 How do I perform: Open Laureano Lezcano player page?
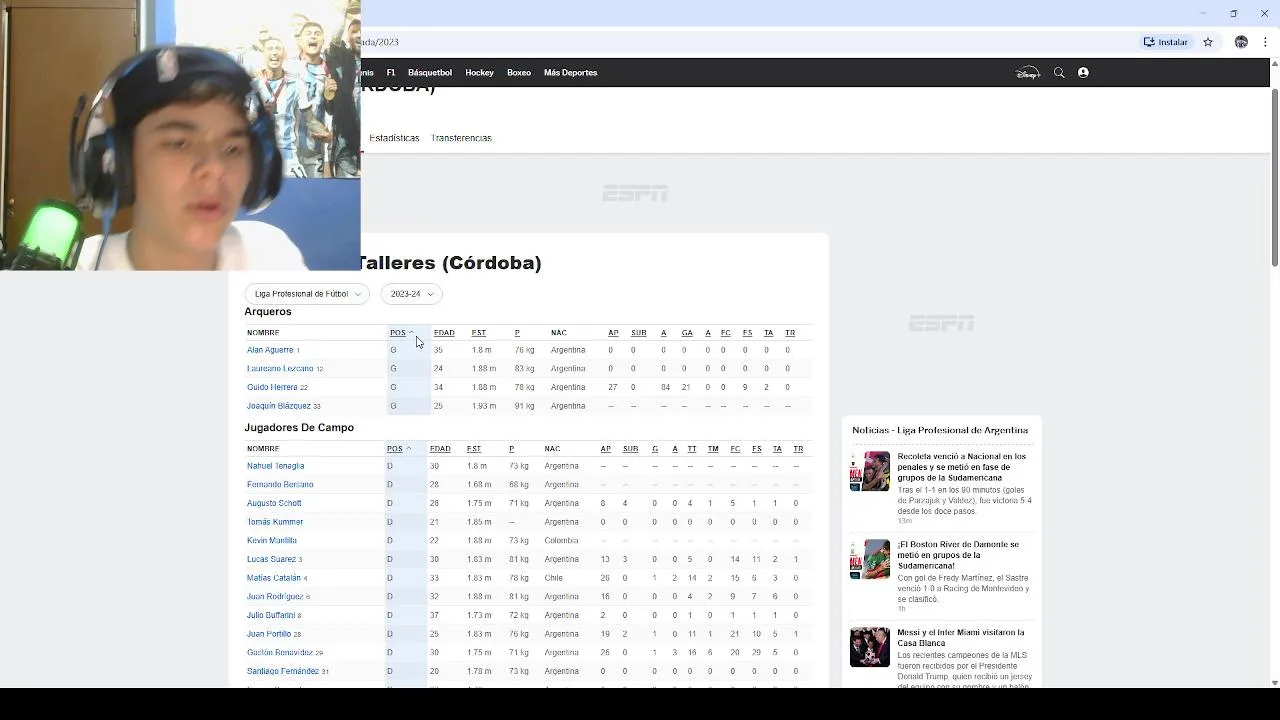click(280, 369)
